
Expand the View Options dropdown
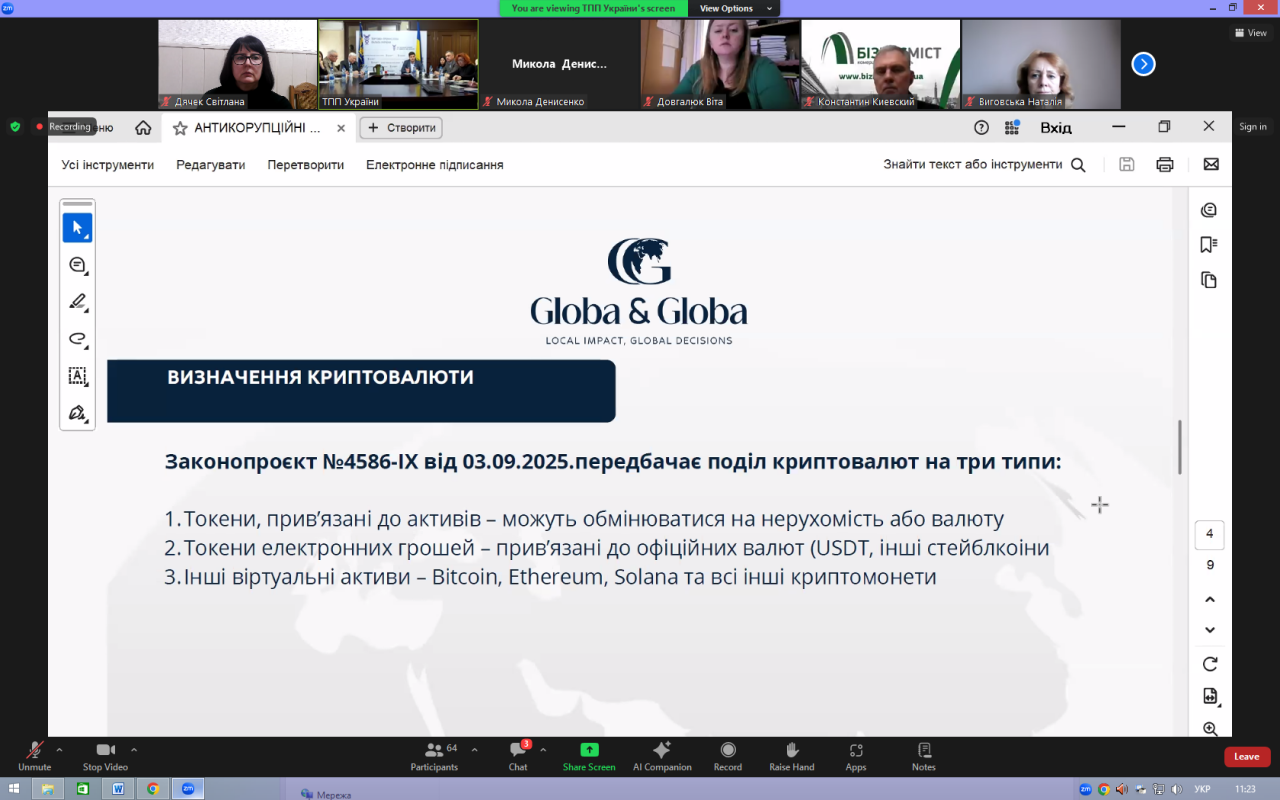(738, 8)
